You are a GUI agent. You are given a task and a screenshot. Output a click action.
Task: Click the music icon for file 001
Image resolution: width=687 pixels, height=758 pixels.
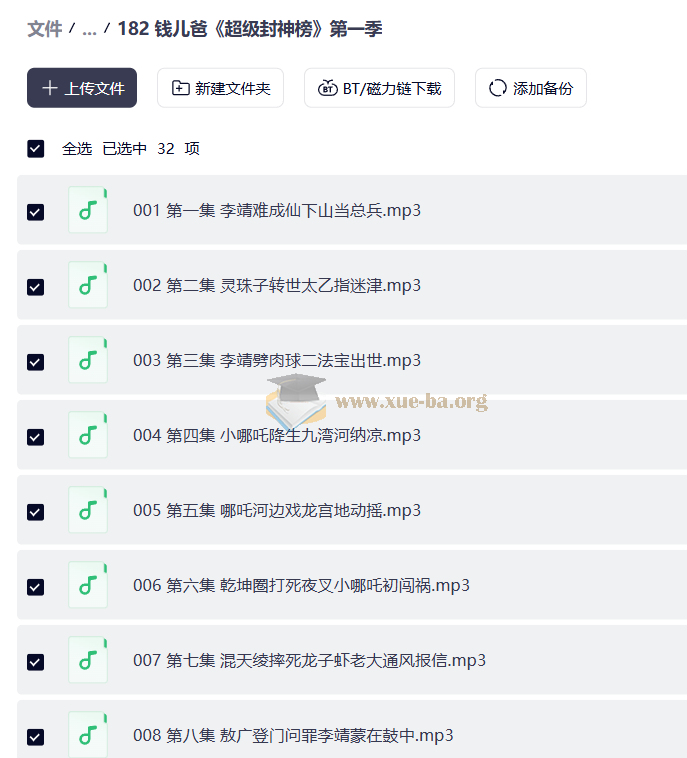pyautogui.click(x=88, y=210)
